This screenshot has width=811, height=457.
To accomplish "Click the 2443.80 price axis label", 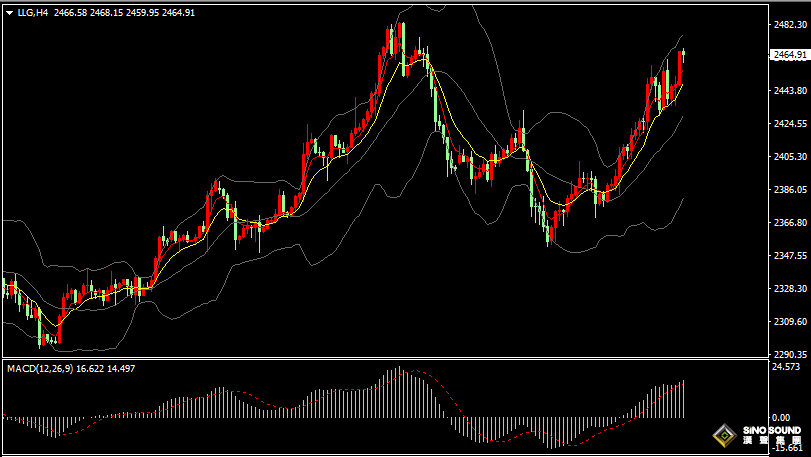I will 789,91.
